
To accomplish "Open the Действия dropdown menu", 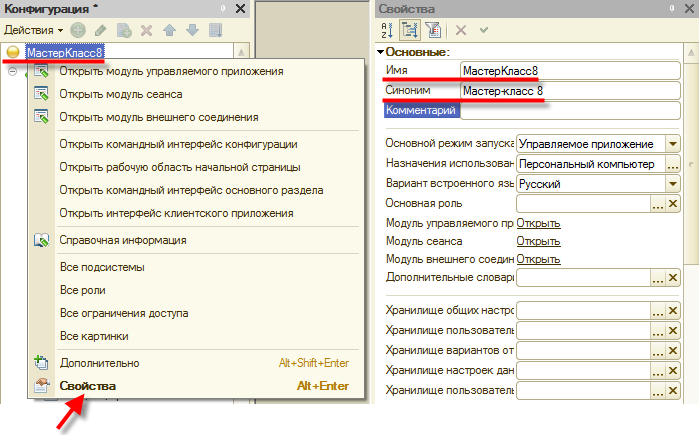I will click(34, 31).
